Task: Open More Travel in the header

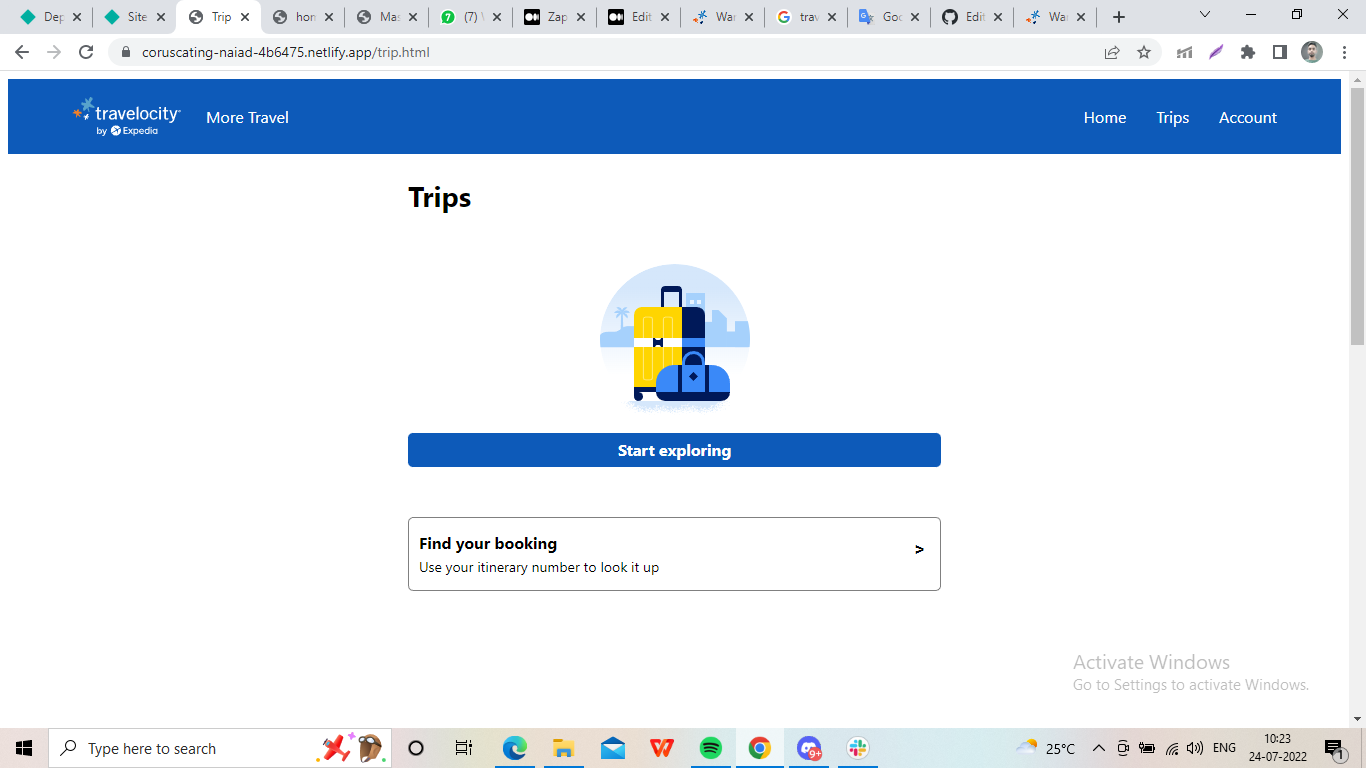Action: 247,117
